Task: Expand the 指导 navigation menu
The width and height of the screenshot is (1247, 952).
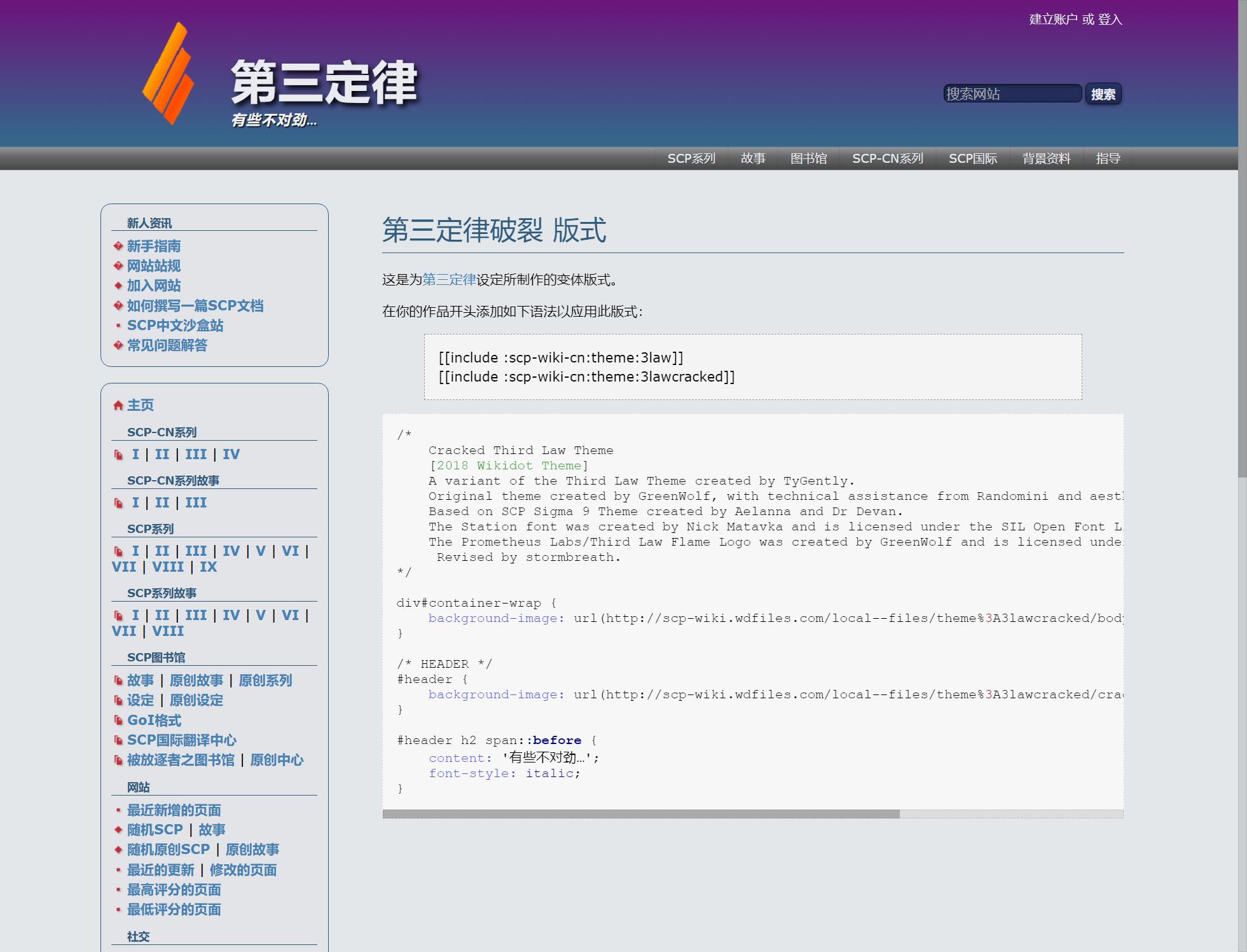Action: (x=1108, y=158)
